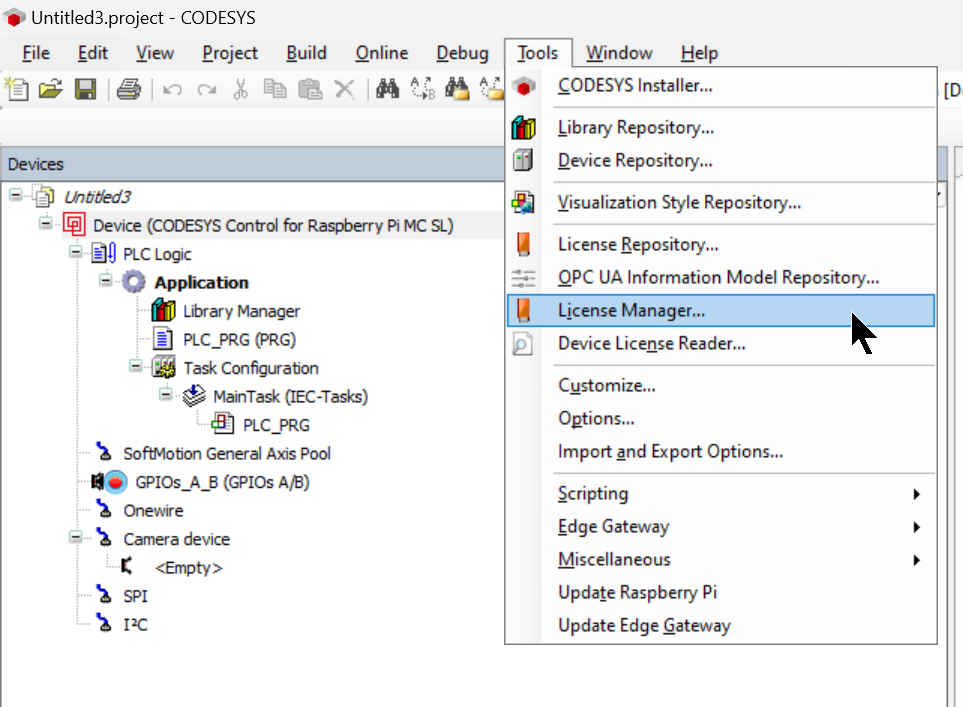This screenshot has width=963, height=707.
Task: Open the File menu
Action: click(36, 53)
